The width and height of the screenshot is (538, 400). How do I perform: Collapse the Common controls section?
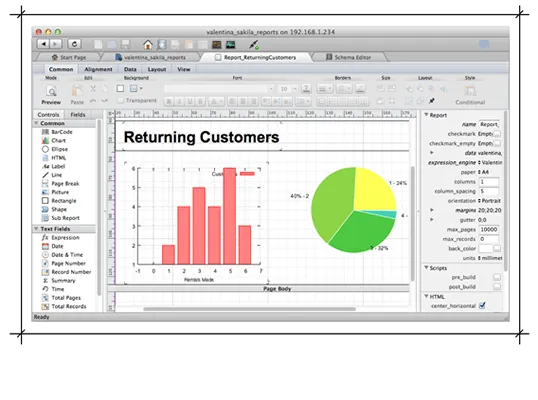(36, 123)
